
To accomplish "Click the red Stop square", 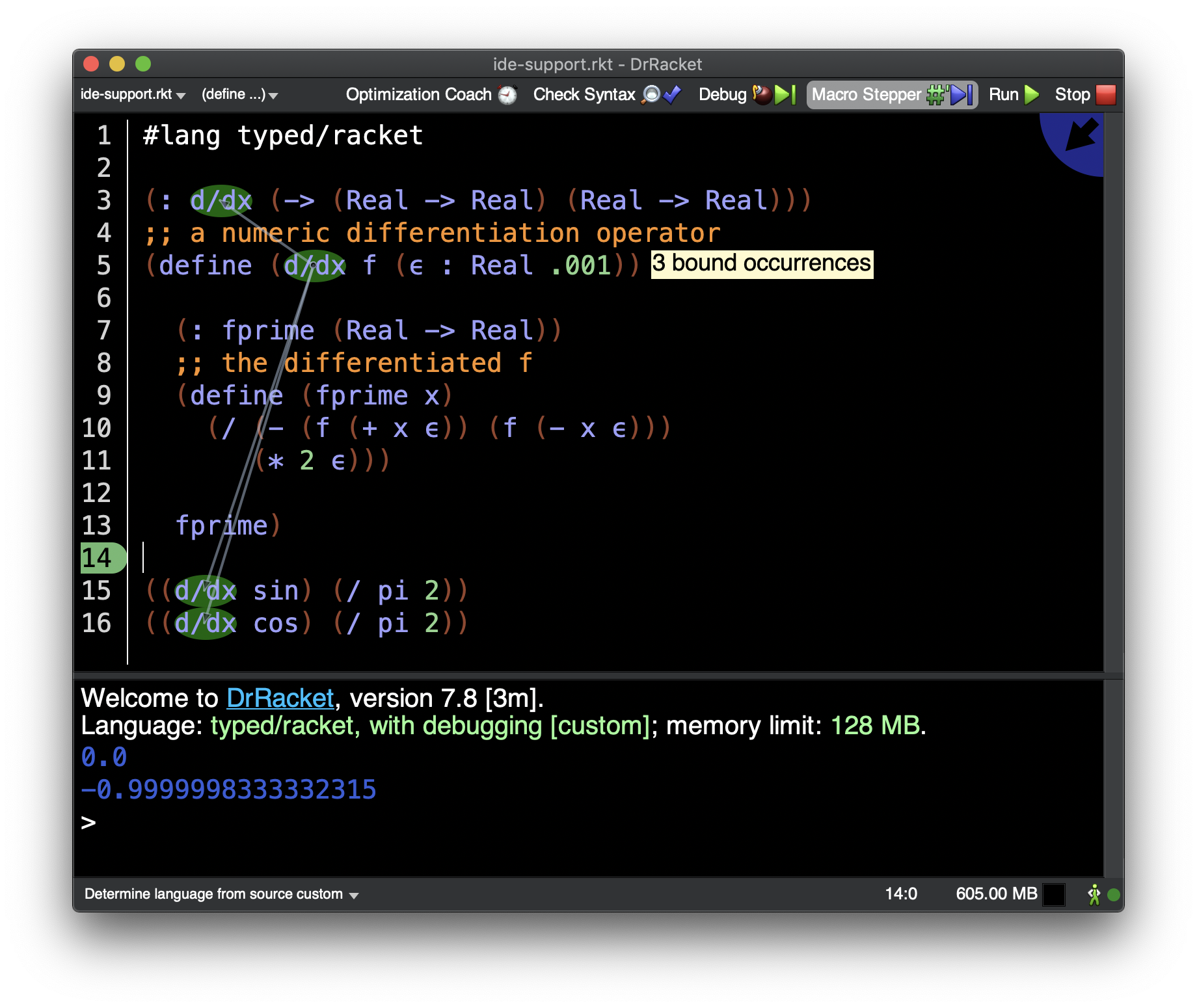I will (1105, 95).
